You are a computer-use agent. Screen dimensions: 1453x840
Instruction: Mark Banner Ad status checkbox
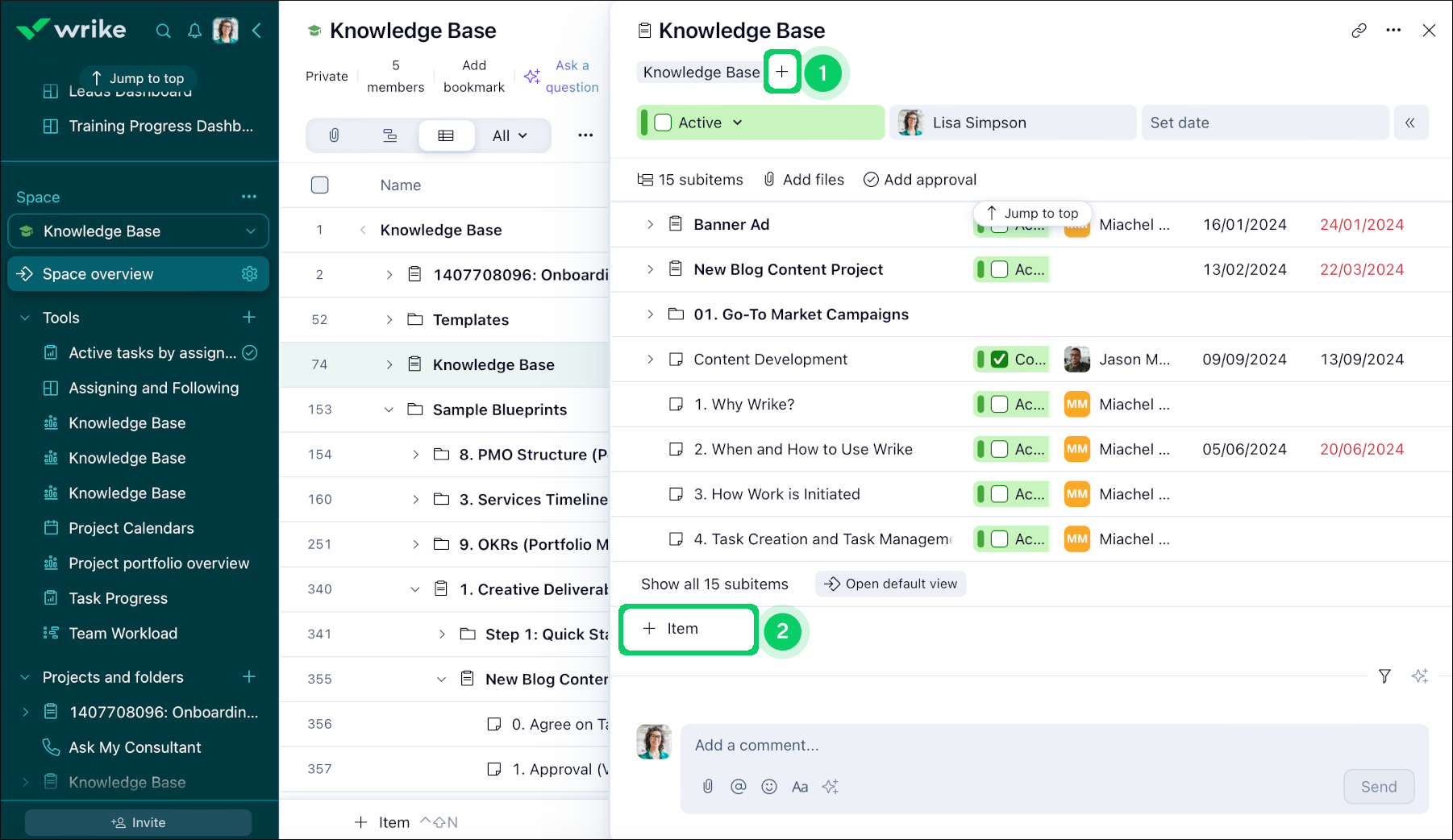coord(999,225)
